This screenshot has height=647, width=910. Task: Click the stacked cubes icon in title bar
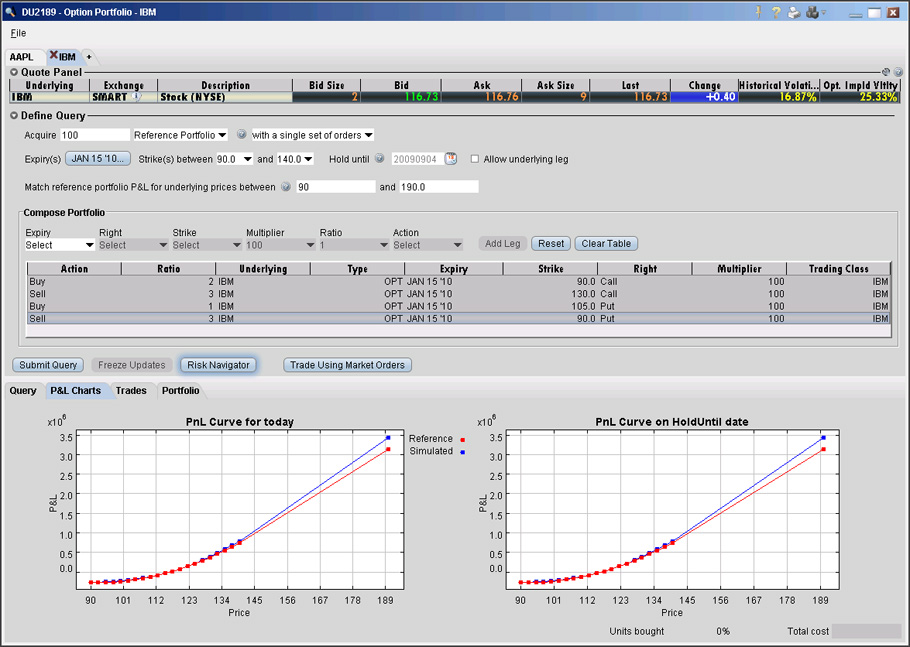[x=812, y=12]
